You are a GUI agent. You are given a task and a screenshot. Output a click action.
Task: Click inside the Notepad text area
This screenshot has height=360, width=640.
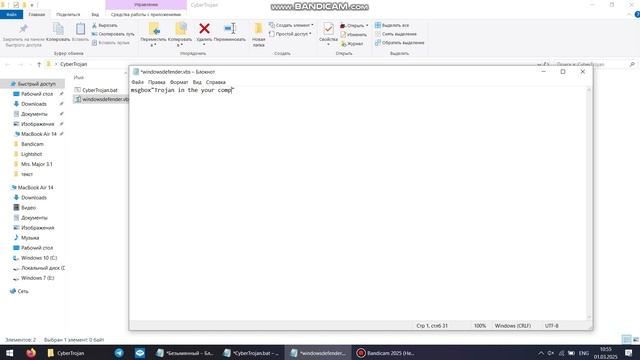pos(358,204)
